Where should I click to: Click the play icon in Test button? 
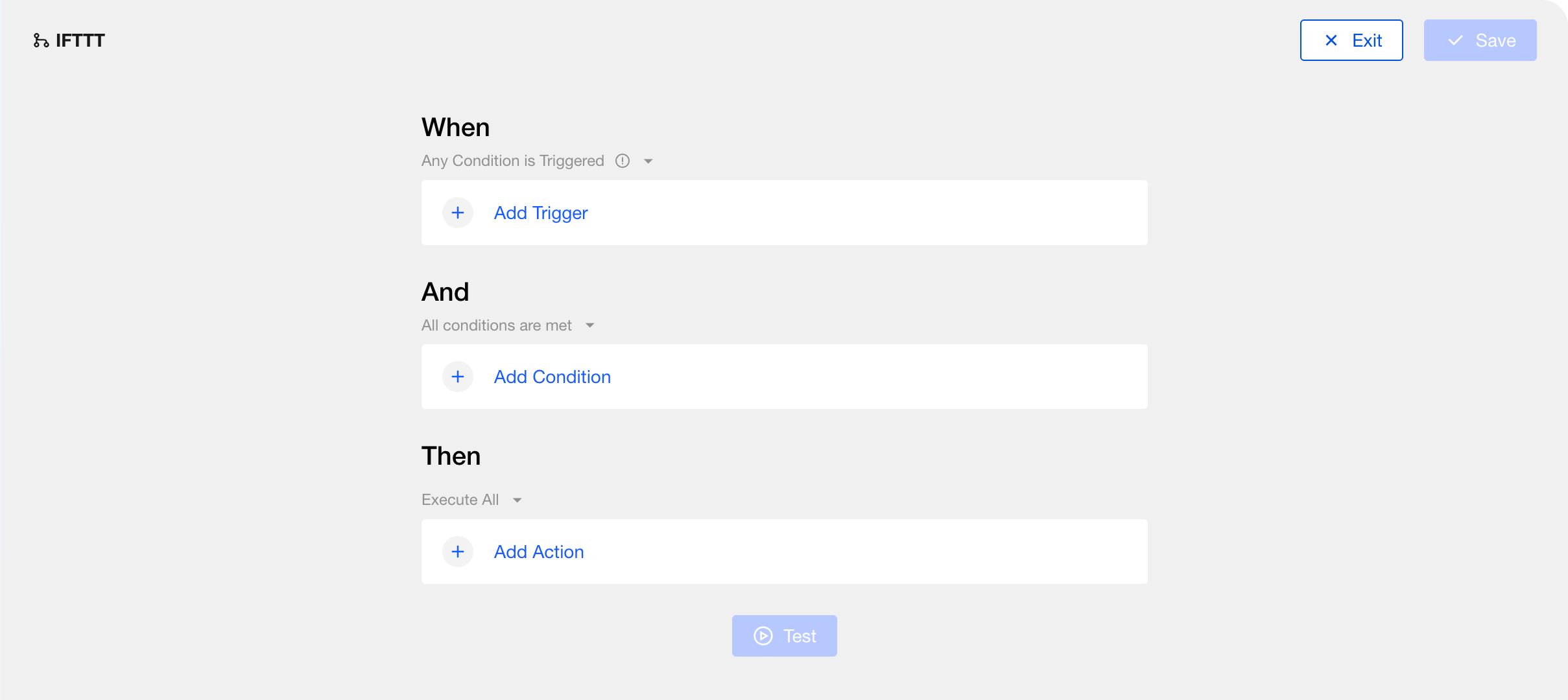pos(763,636)
